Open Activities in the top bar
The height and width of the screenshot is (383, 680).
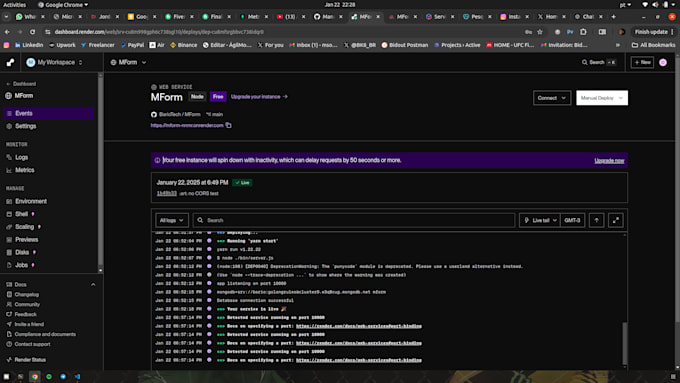[x=14, y=5]
